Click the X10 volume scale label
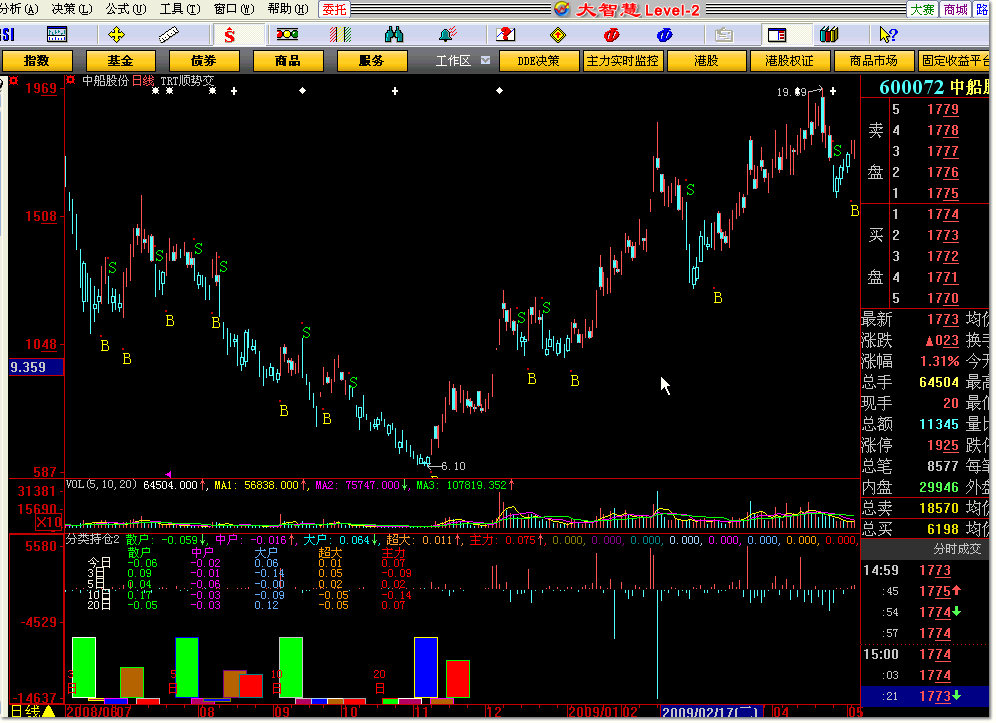 (48, 522)
